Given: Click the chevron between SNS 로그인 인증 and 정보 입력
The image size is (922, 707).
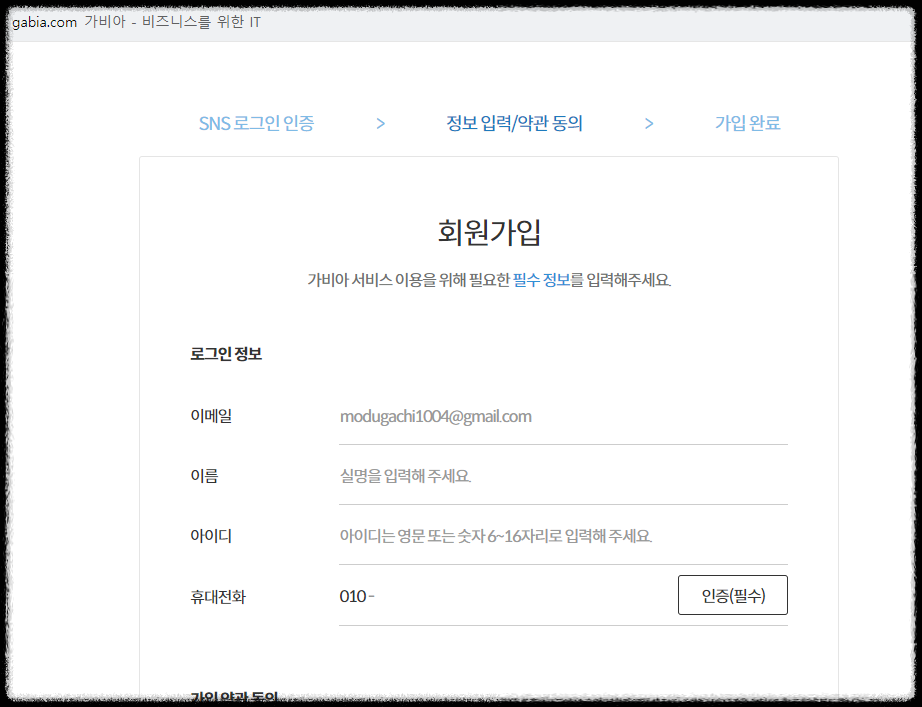Looking at the screenshot, I should (380, 123).
